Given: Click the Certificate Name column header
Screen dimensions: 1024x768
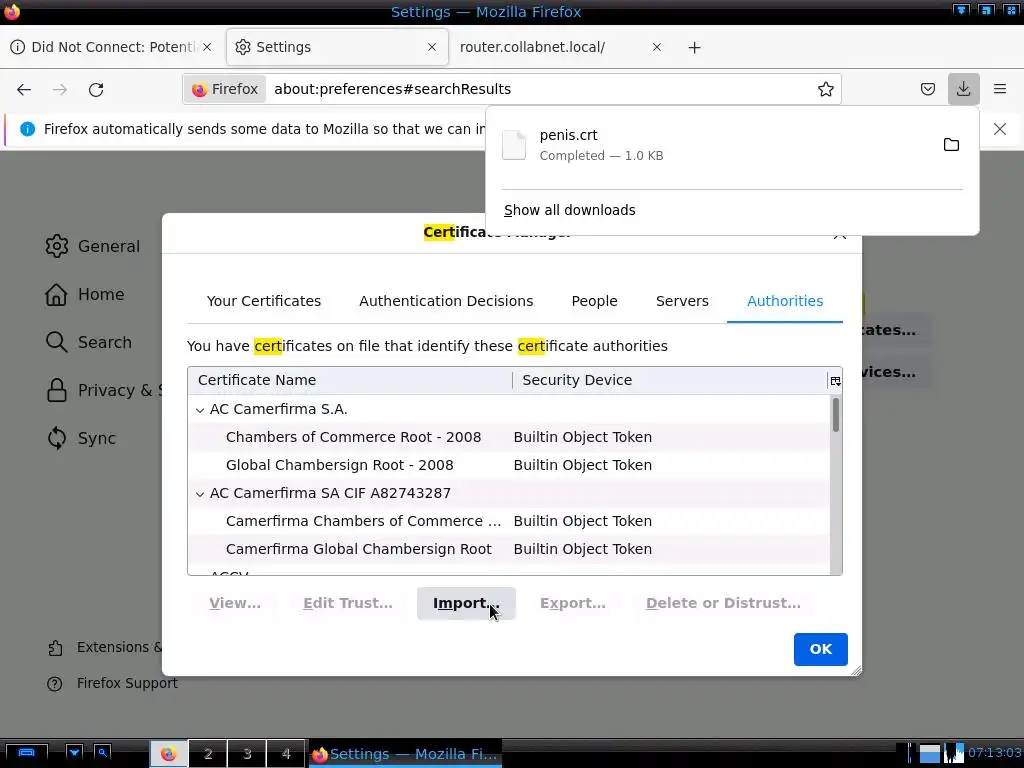Looking at the screenshot, I should click(350, 380).
